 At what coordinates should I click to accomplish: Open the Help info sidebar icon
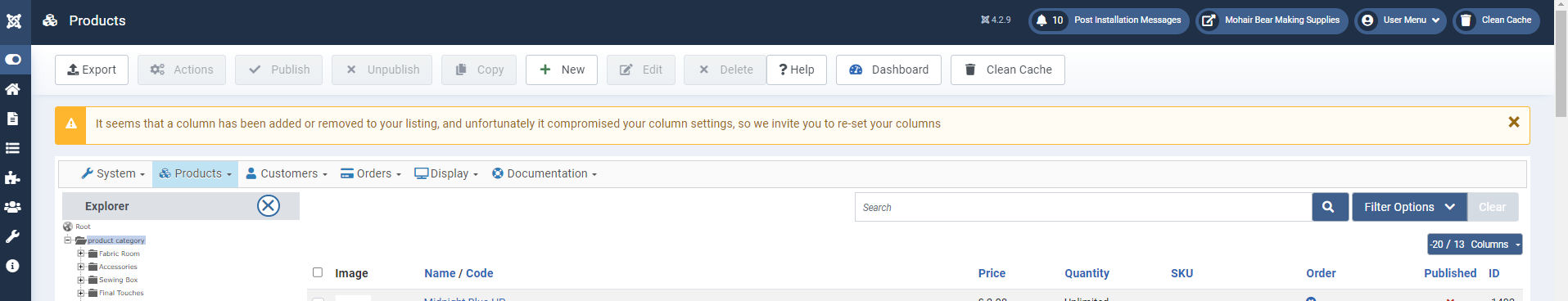[12, 266]
